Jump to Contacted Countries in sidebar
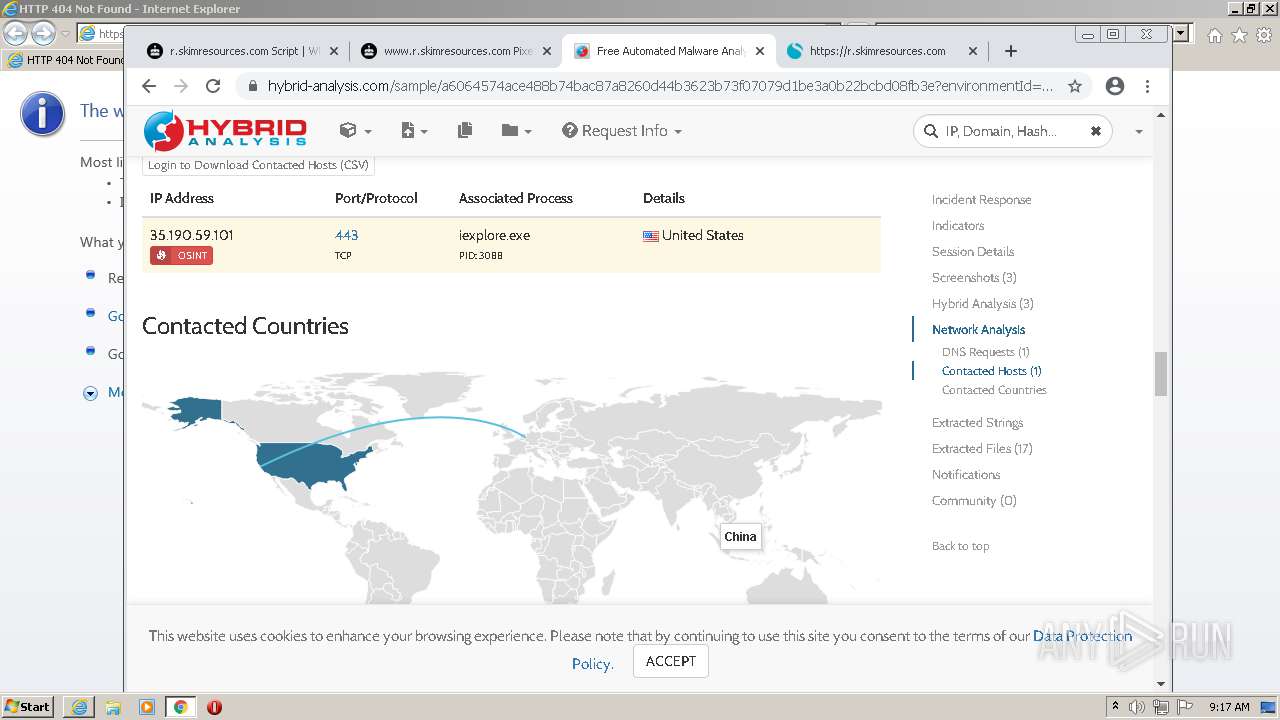Image resolution: width=1280 pixels, height=720 pixels. (994, 390)
